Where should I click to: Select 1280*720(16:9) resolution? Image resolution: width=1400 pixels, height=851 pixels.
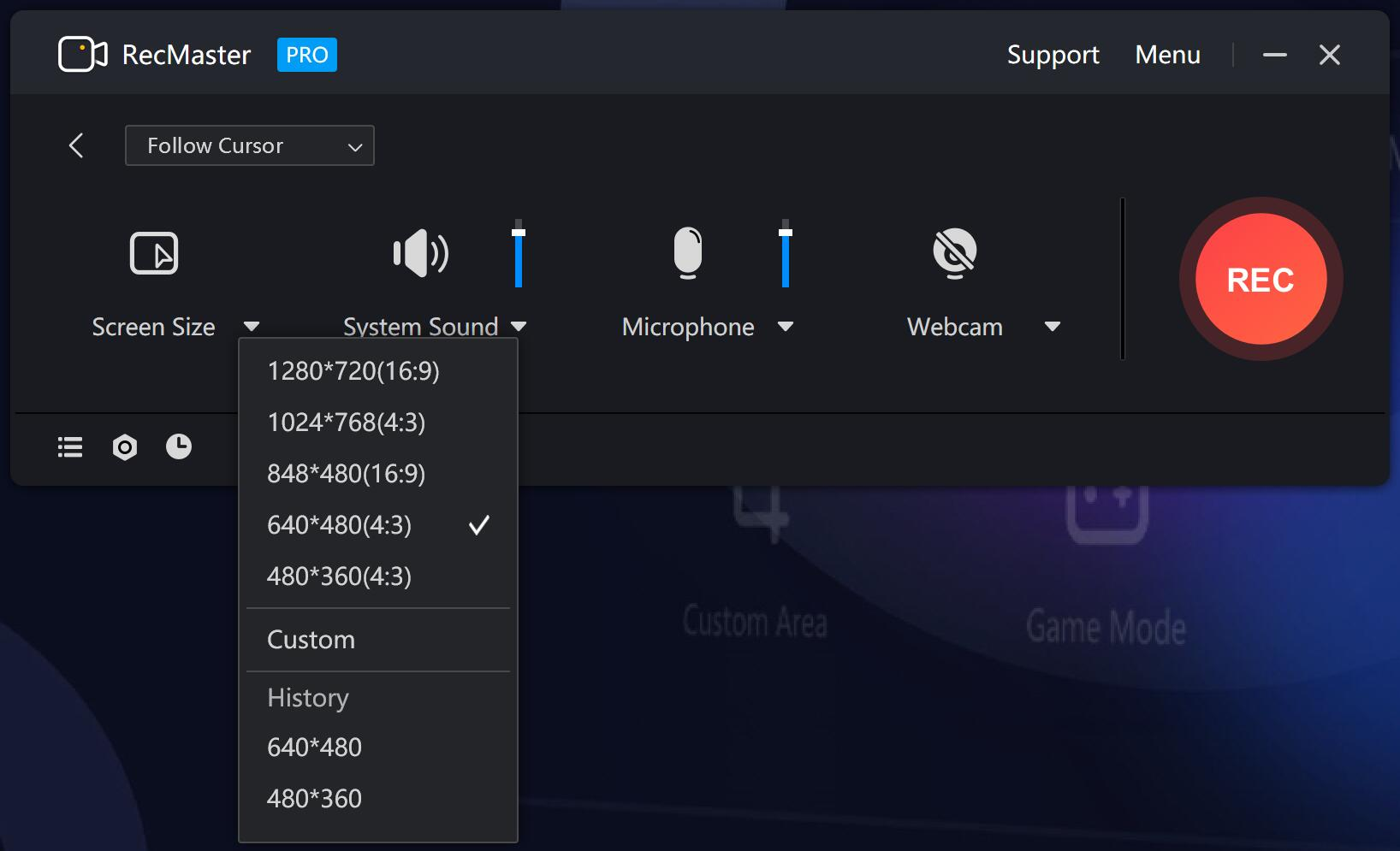pyautogui.click(x=378, y=371)
